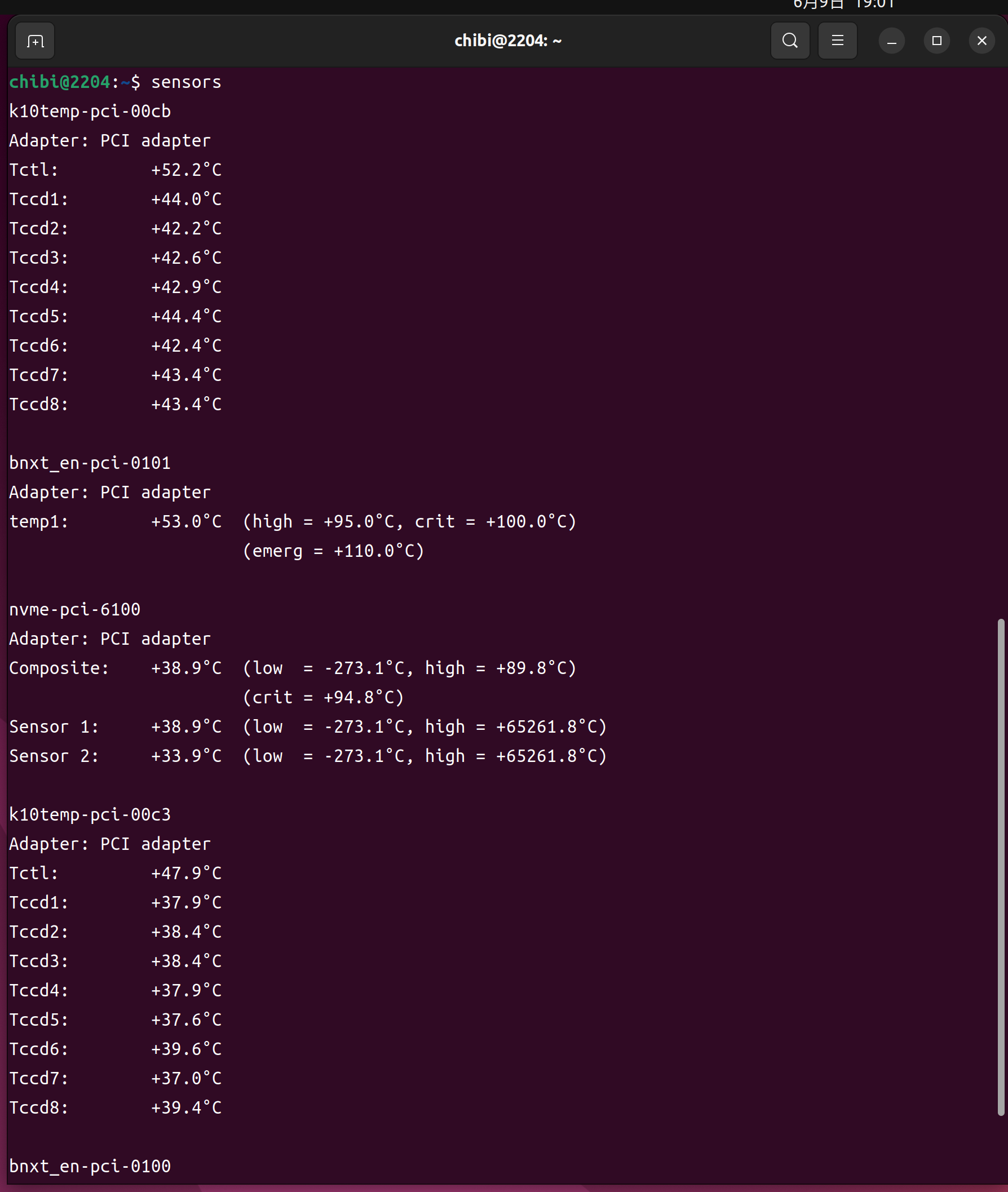Click the Sensor 2 label
1008x1192 pixels.
pos(54,756)
